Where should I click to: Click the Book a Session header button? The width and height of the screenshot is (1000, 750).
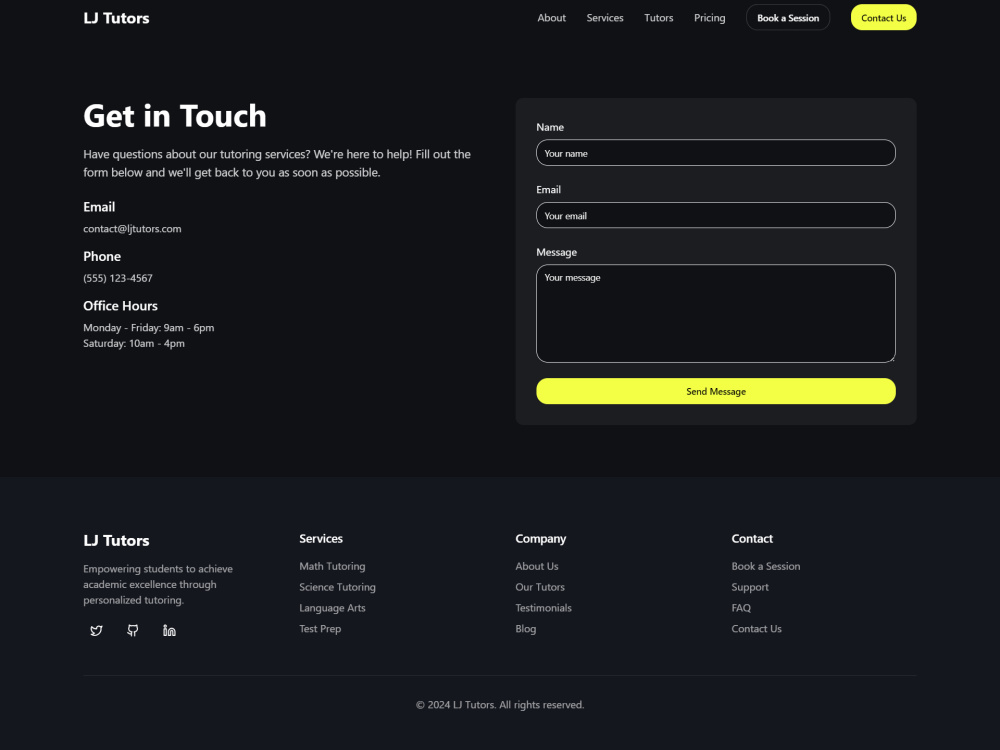tap(788, 18)
